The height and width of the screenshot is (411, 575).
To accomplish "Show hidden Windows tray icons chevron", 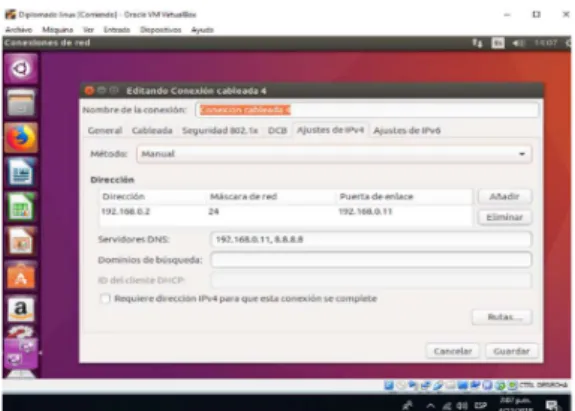I will point(431,406).
